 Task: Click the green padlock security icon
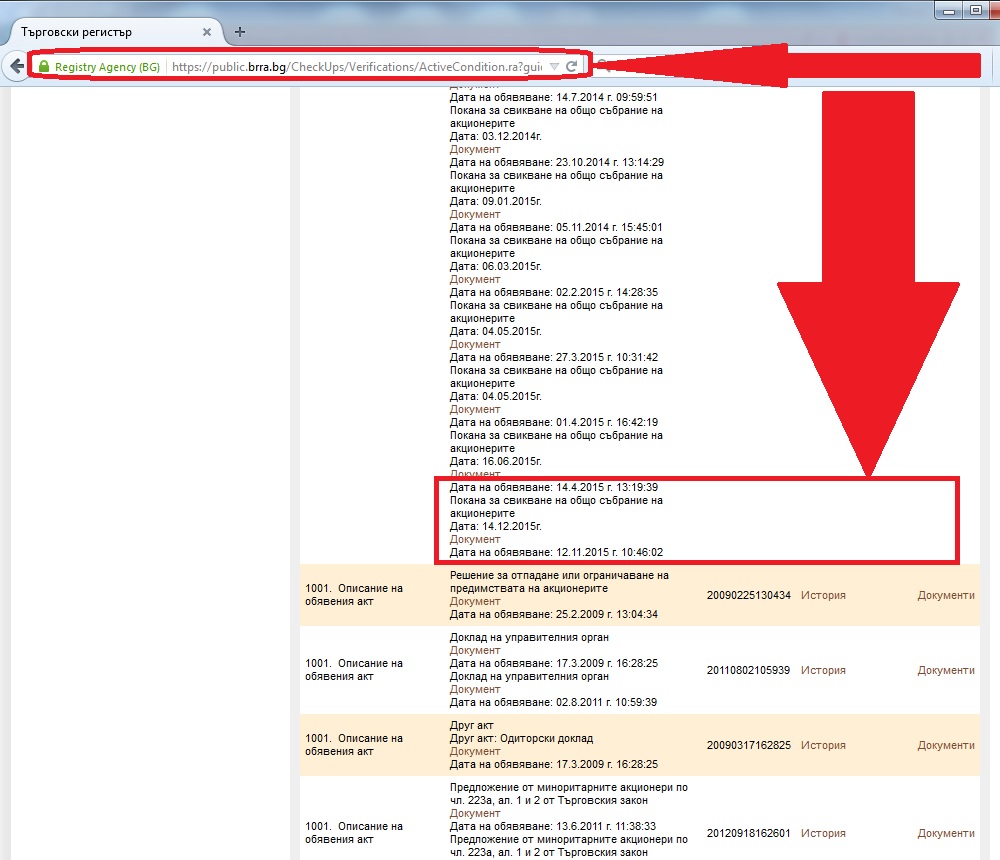click(44, 67)
